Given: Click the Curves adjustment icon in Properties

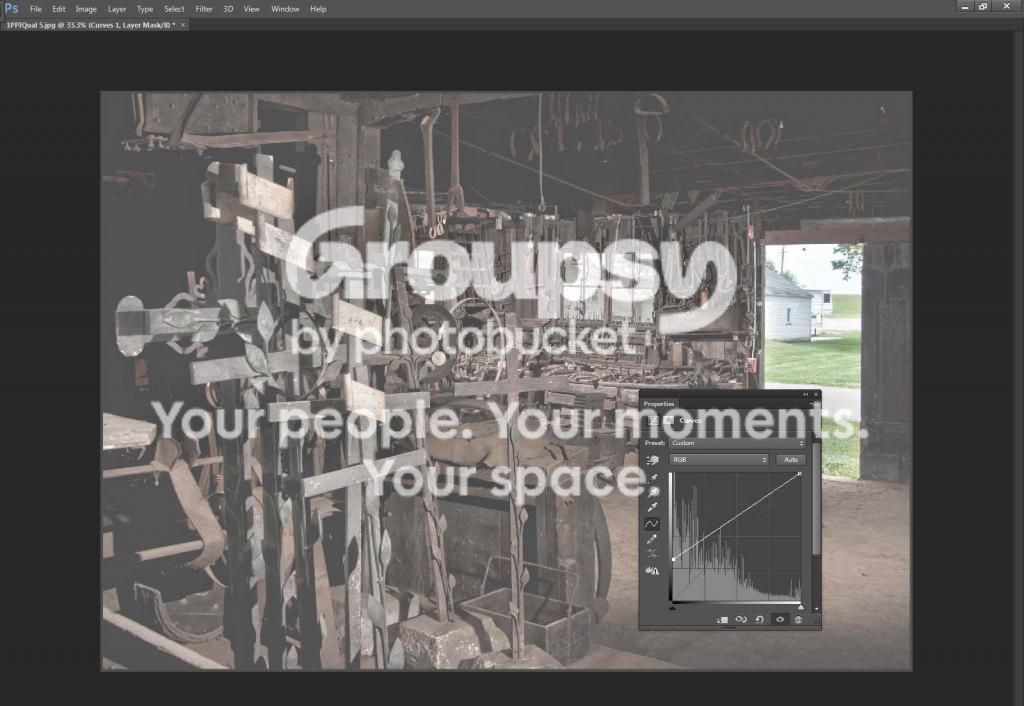Looking at the screenshot, I should (652, 421).
